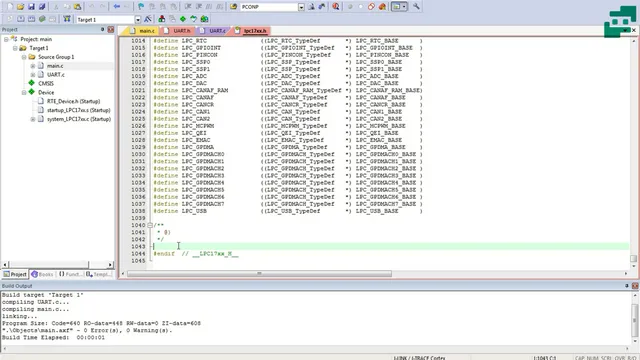Image resolution: width=640 pixels, height=360 pixels.
Task: Open Configuration wrench icon
Action: 416,7
